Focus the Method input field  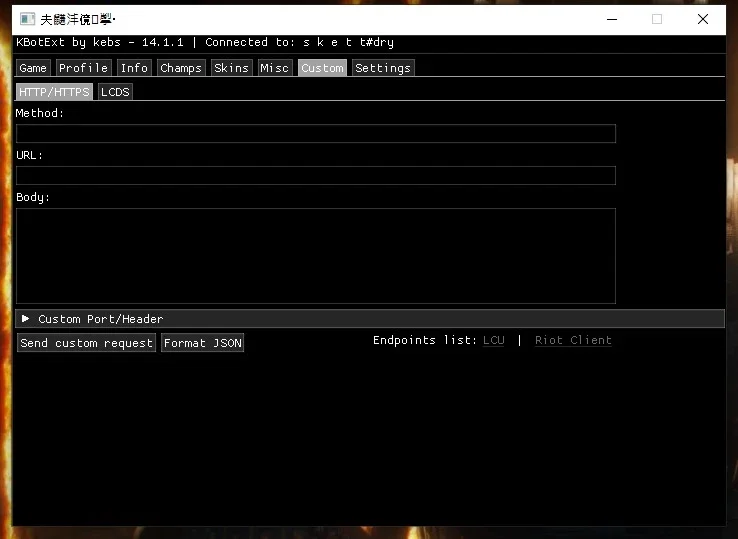[x=316, y=134]
